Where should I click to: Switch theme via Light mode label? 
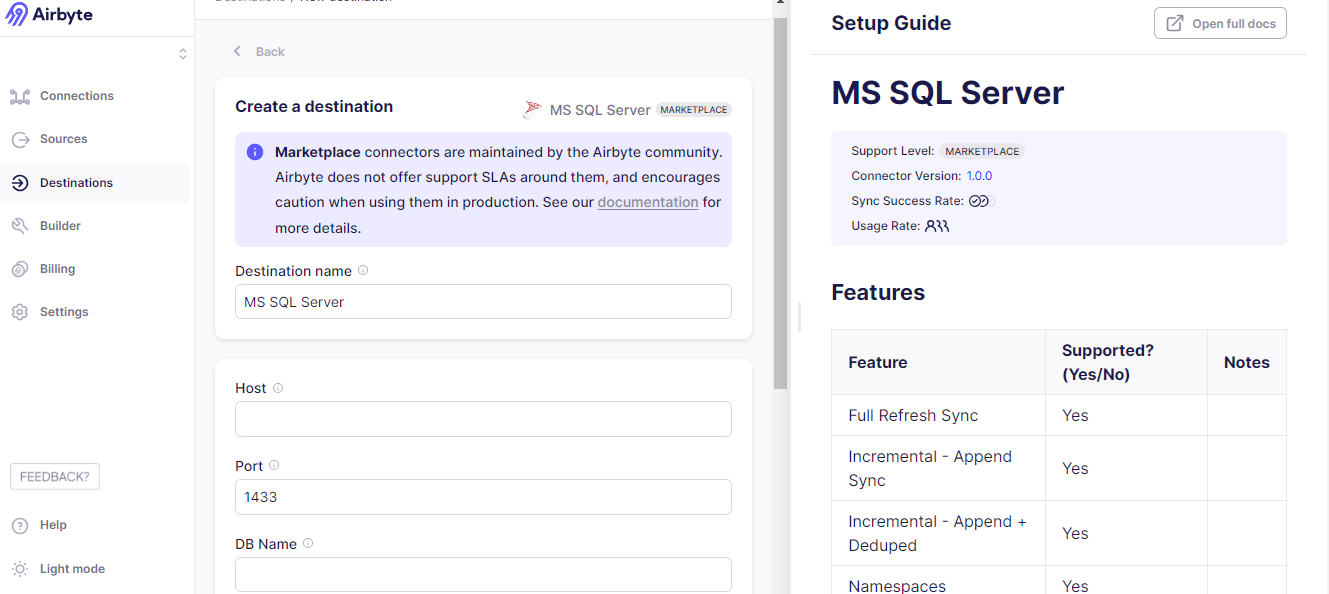pyautogui.click(x=72, y=569)
